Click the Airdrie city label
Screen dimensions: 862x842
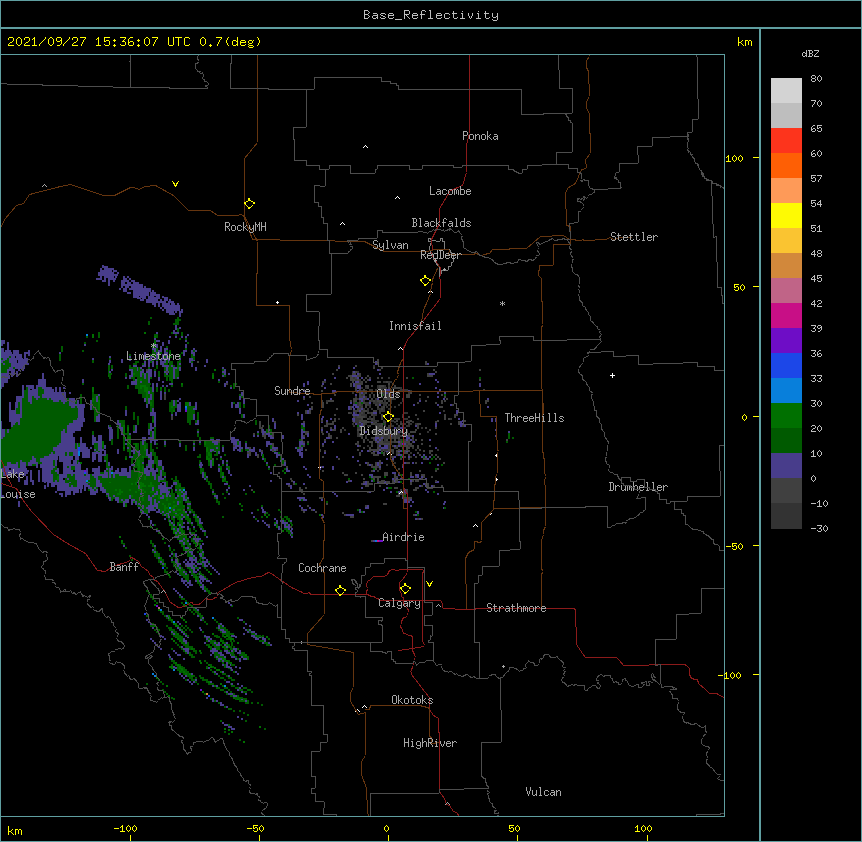point(403,537)
